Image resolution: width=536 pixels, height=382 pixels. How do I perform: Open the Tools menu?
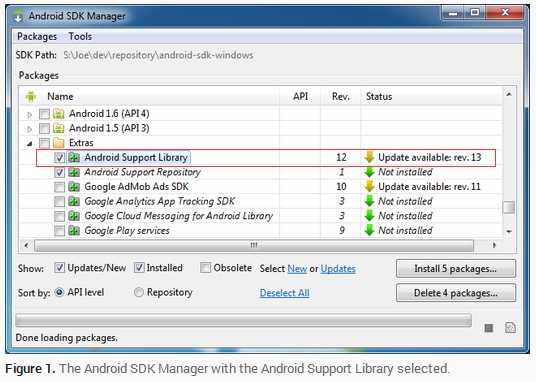80,36
